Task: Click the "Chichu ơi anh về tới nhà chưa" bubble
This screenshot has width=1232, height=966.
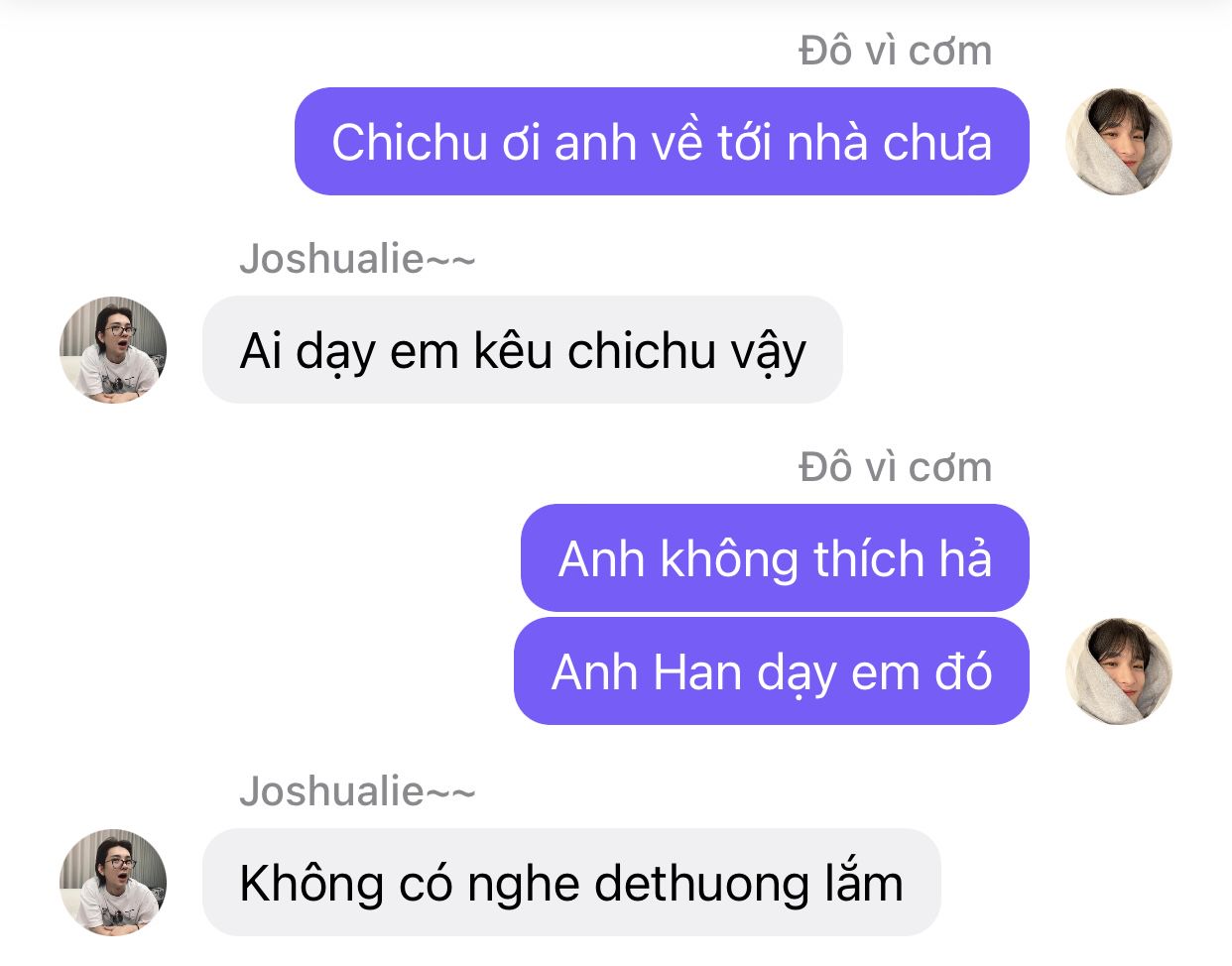Action: [x=662, y=141]
